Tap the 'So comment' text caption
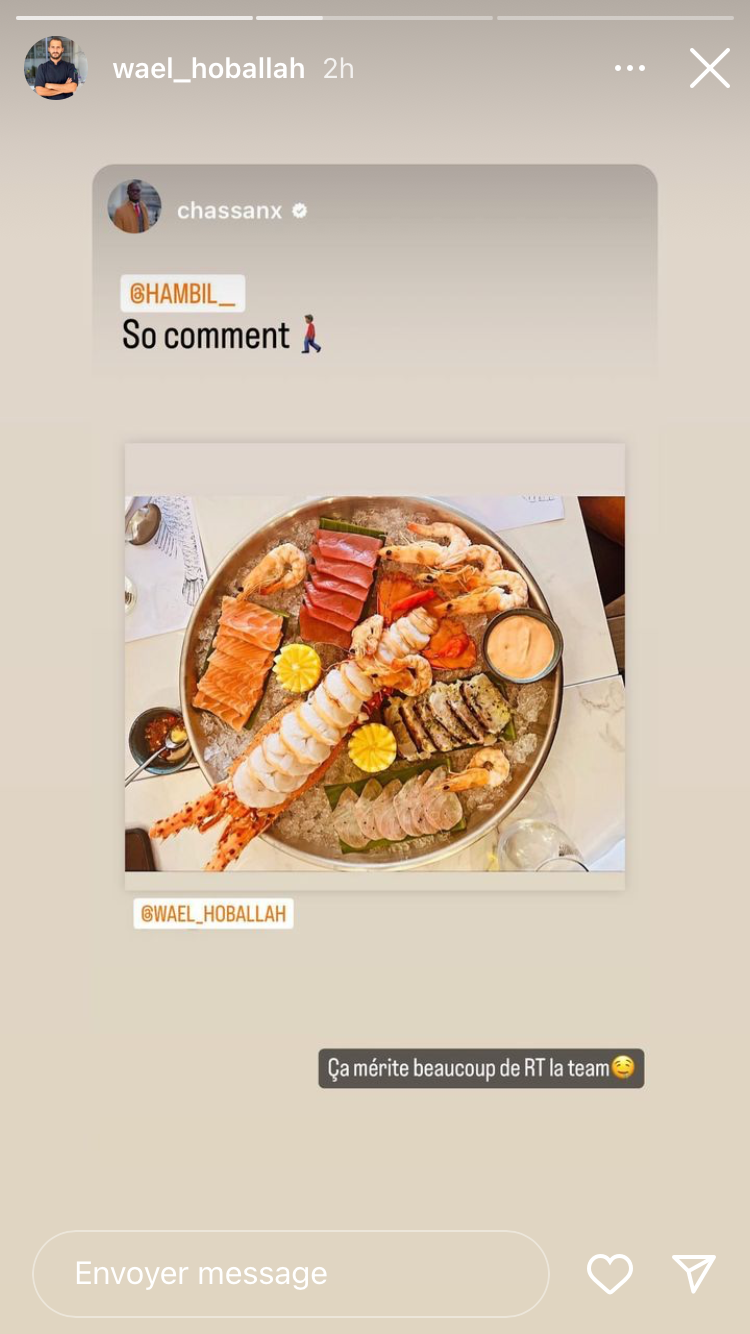This screenshot has width=750, height=1334. [206, 335]
